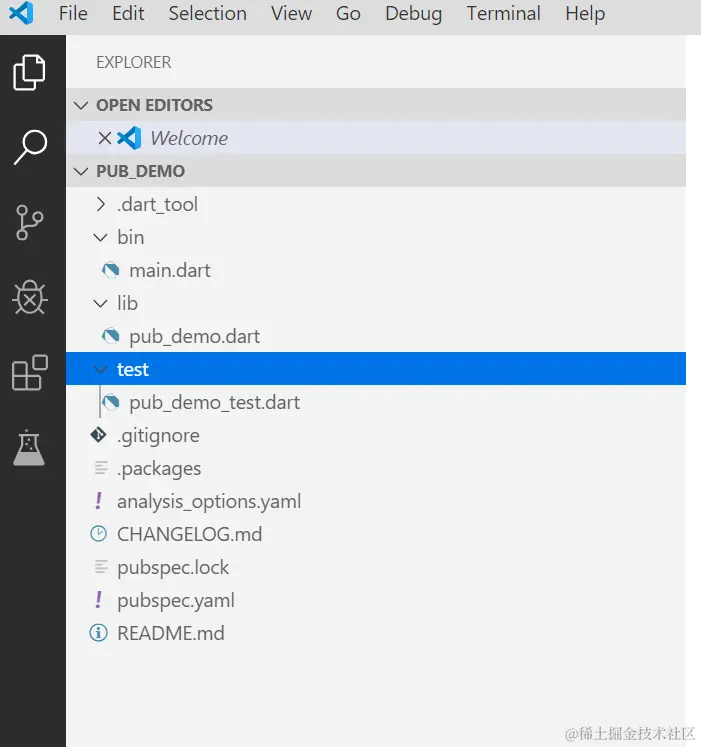701x747 pixels.
Task: Open the Go menu
Action: click(348, 13)
